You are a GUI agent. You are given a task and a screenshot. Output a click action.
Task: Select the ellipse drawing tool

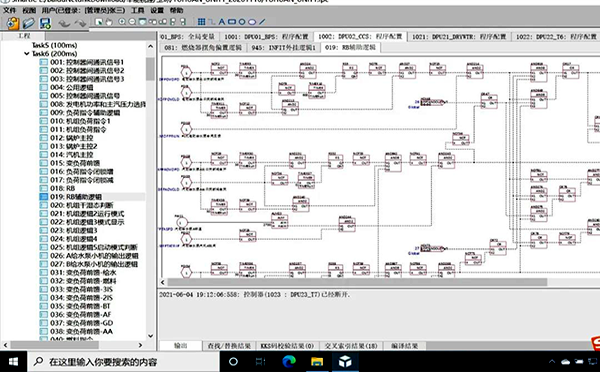(x=252, y=22)
